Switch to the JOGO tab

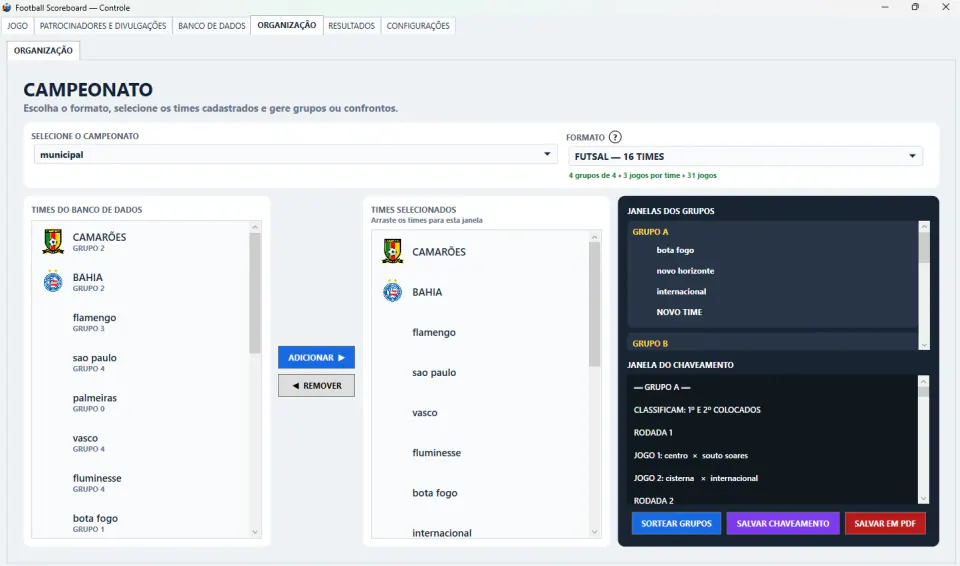17,26
